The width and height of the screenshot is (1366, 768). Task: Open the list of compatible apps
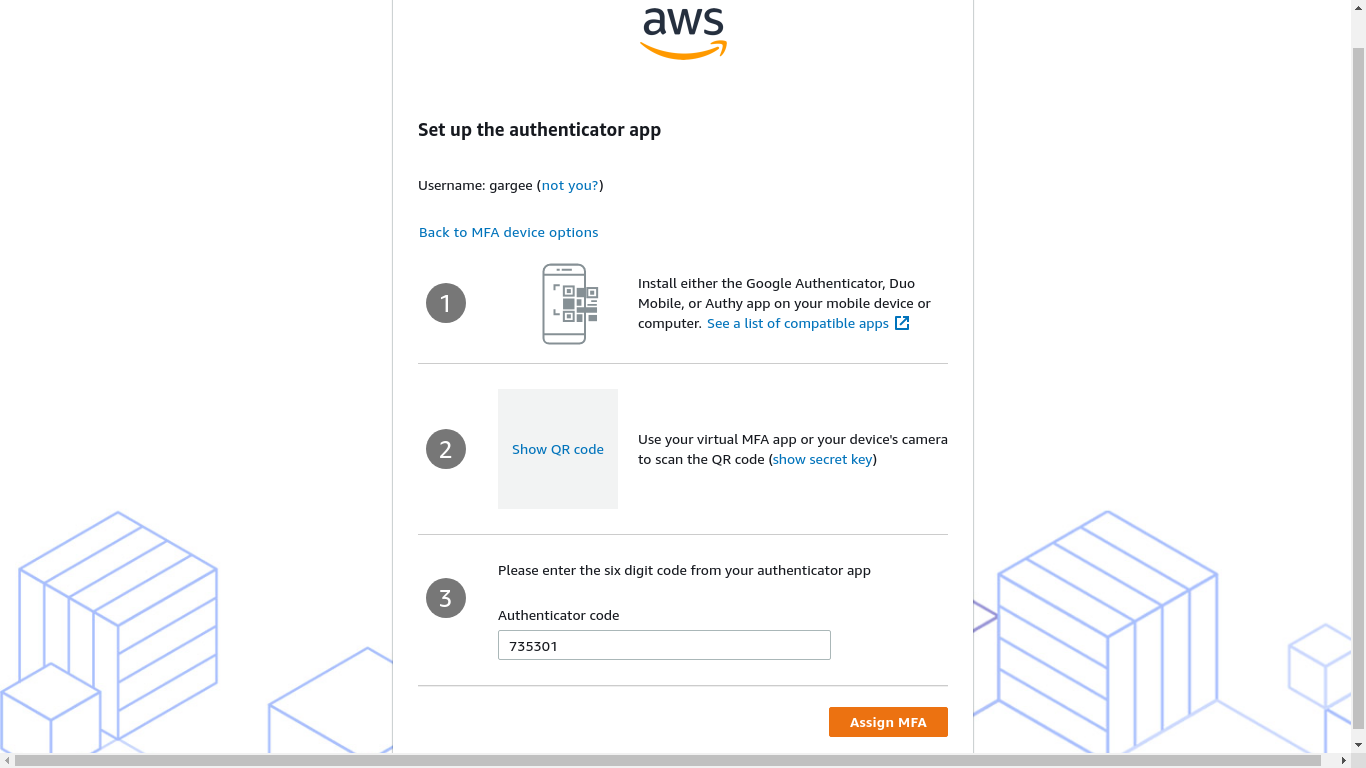[x=797, y=323]
